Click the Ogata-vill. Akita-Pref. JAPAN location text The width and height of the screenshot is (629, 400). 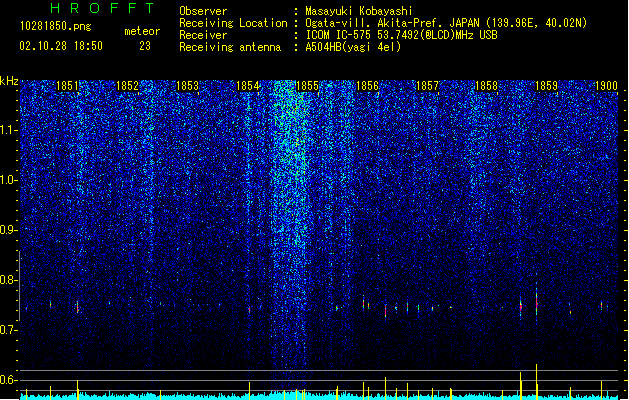[446, 23]
